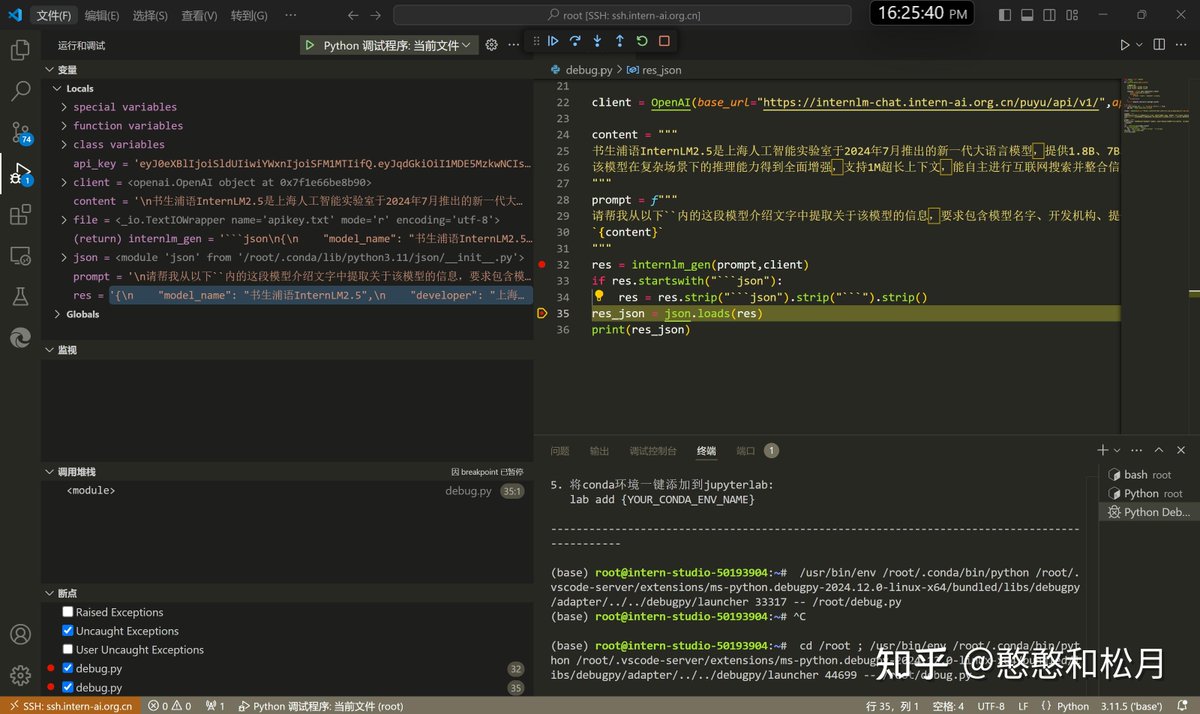Open launch.json via the gear icon
This screenshot has height=714, width=1200.
point(491,45)
